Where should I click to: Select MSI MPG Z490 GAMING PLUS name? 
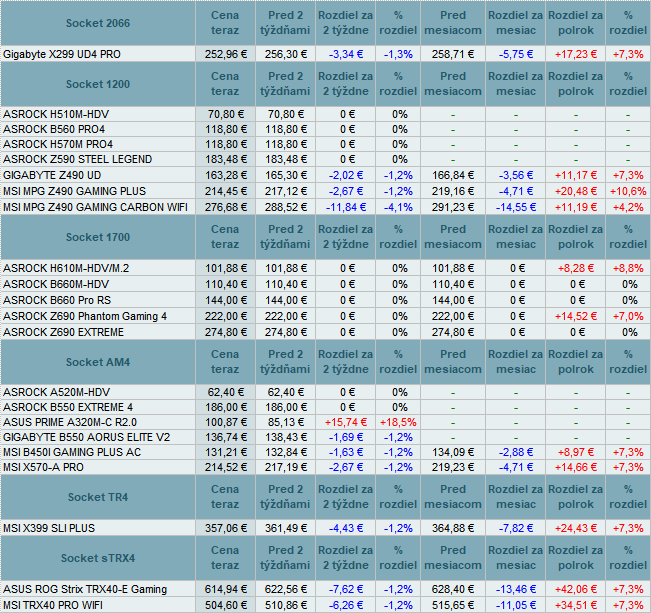coord(75,191)
